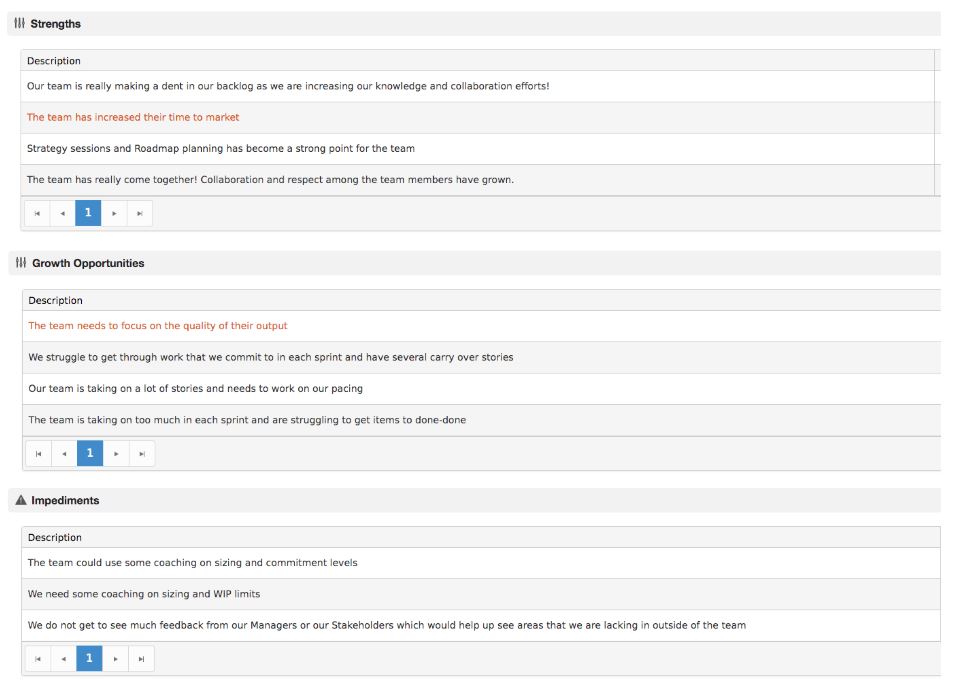Go to last page in Strengths pager
This screenshot has width=953, height=686.
click(x=140, y=213)
